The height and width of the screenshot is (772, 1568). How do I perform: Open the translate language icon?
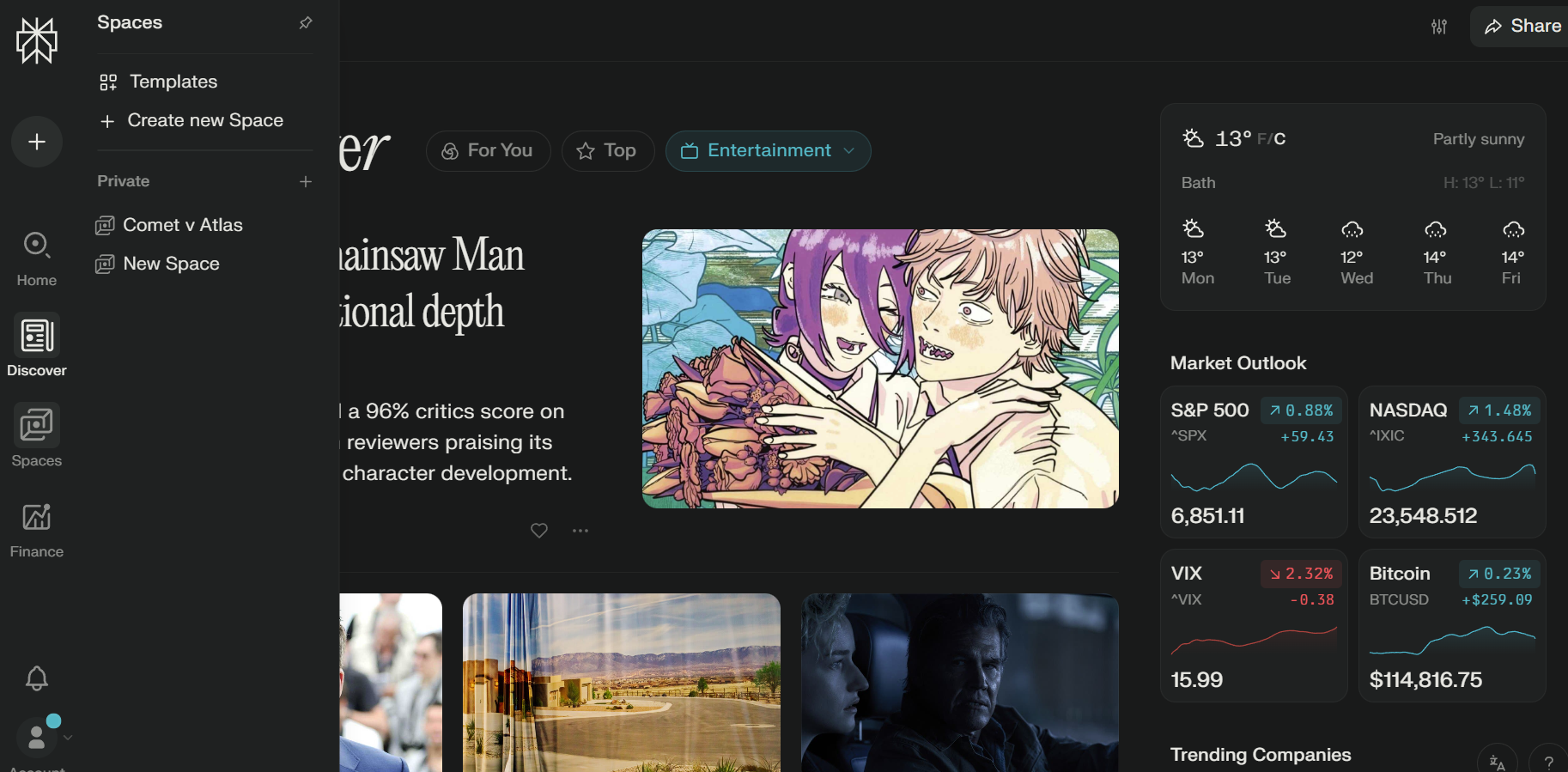[1498, 762]
